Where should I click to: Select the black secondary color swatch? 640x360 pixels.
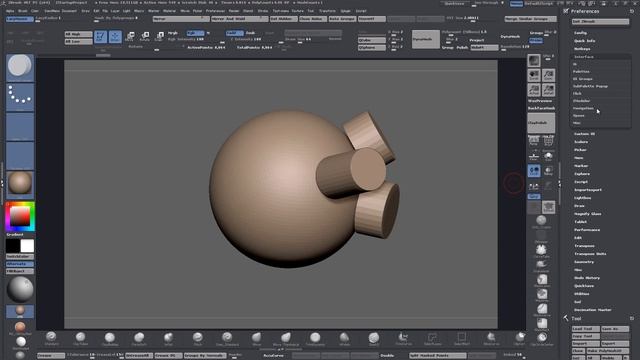(13, 246)
